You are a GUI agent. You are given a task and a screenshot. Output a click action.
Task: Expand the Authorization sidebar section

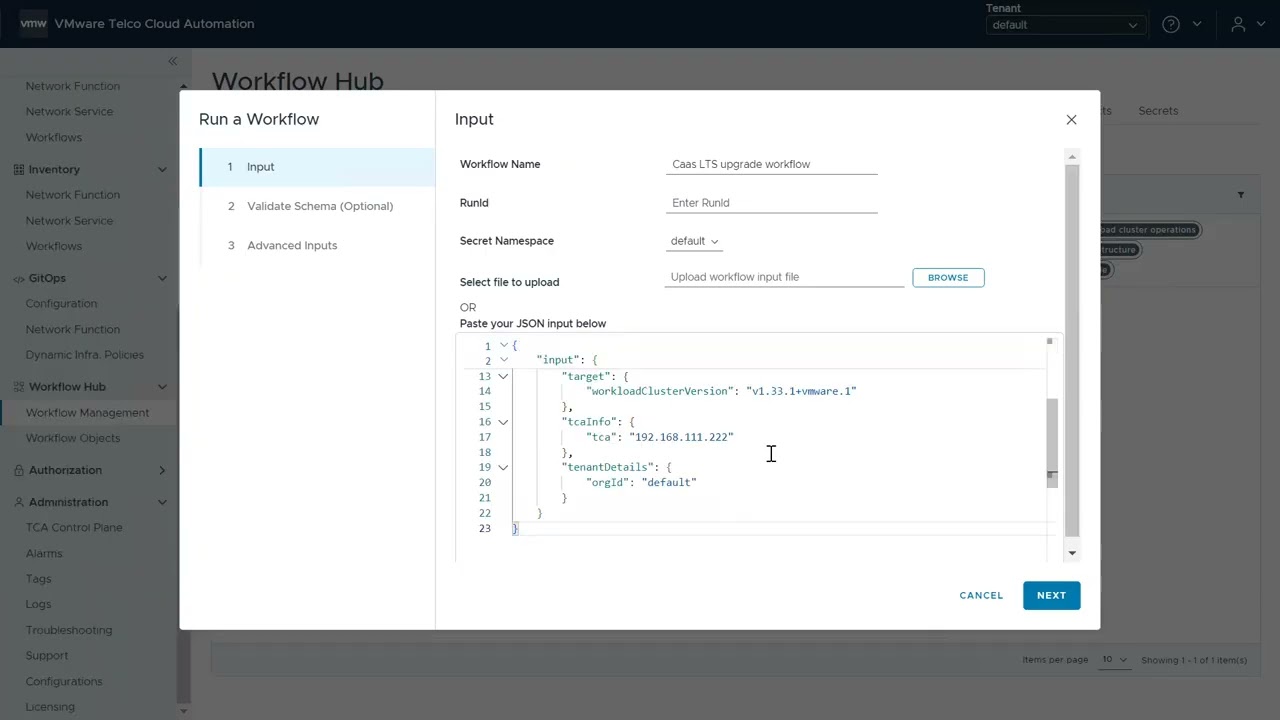162,470
